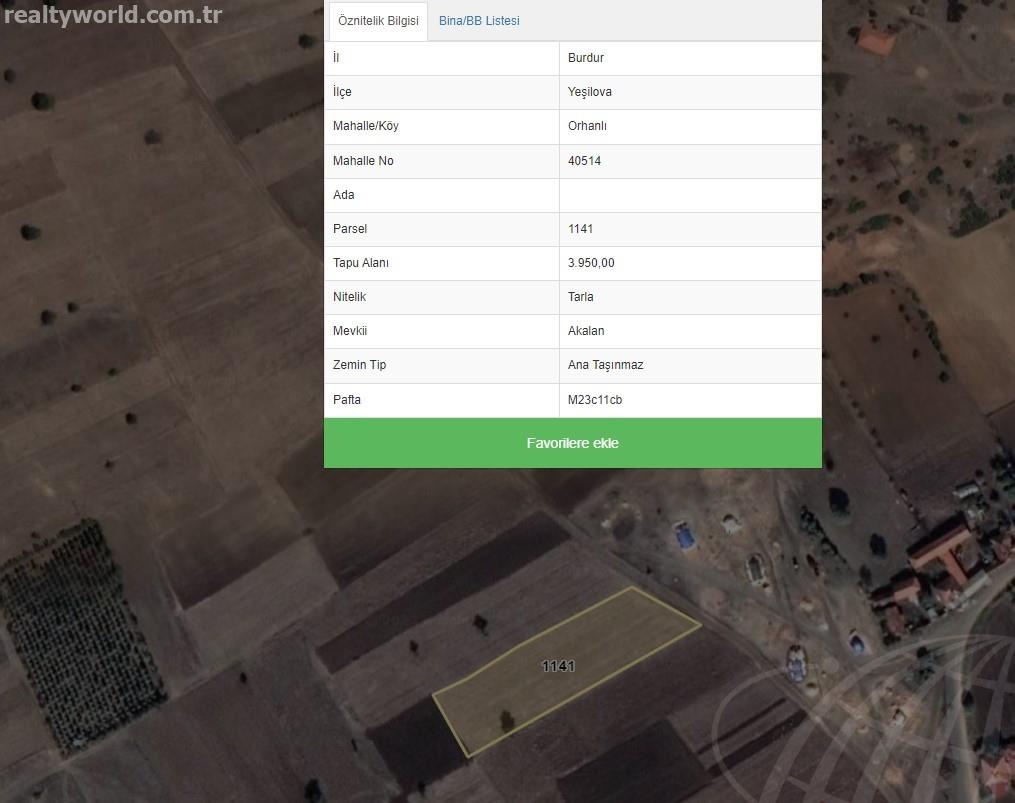Click the Favorilere ekle button

572,443
